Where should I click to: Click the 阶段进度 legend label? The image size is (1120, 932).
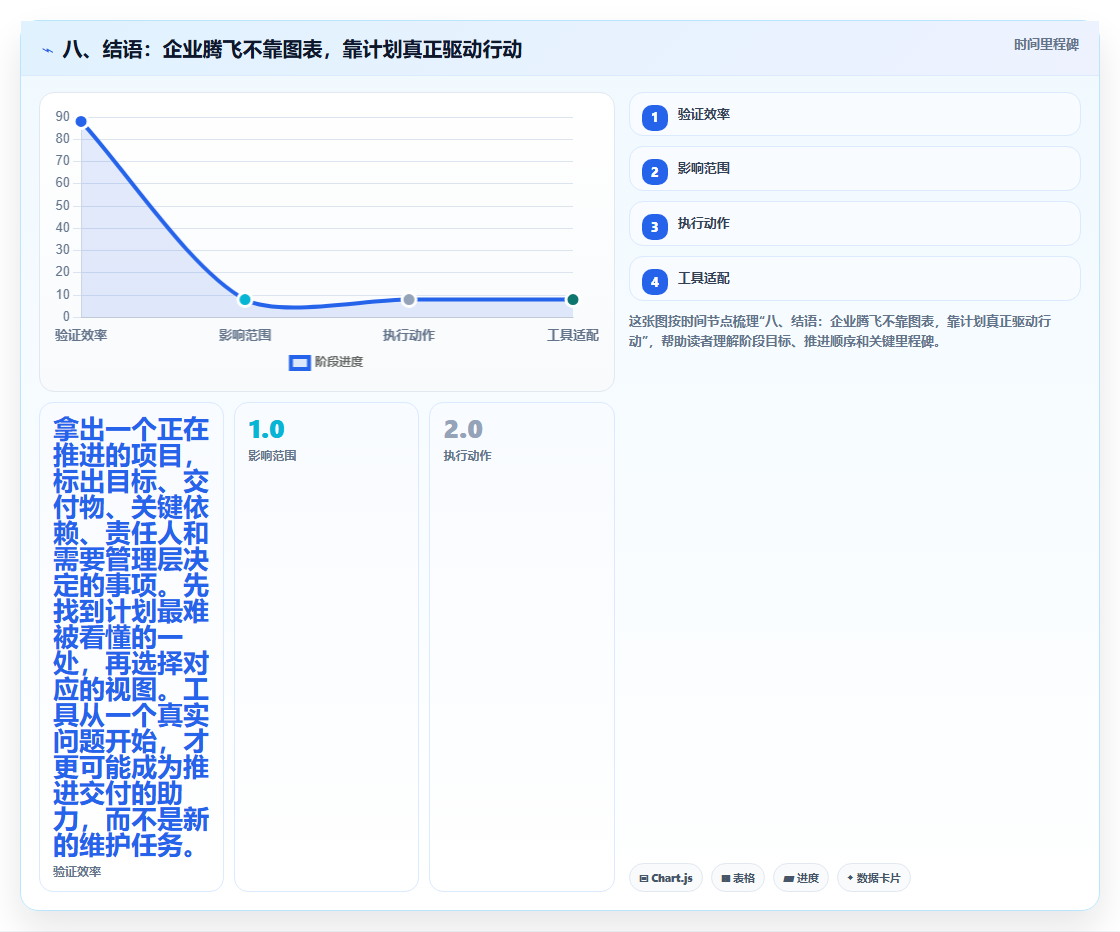tap(339, 362)
